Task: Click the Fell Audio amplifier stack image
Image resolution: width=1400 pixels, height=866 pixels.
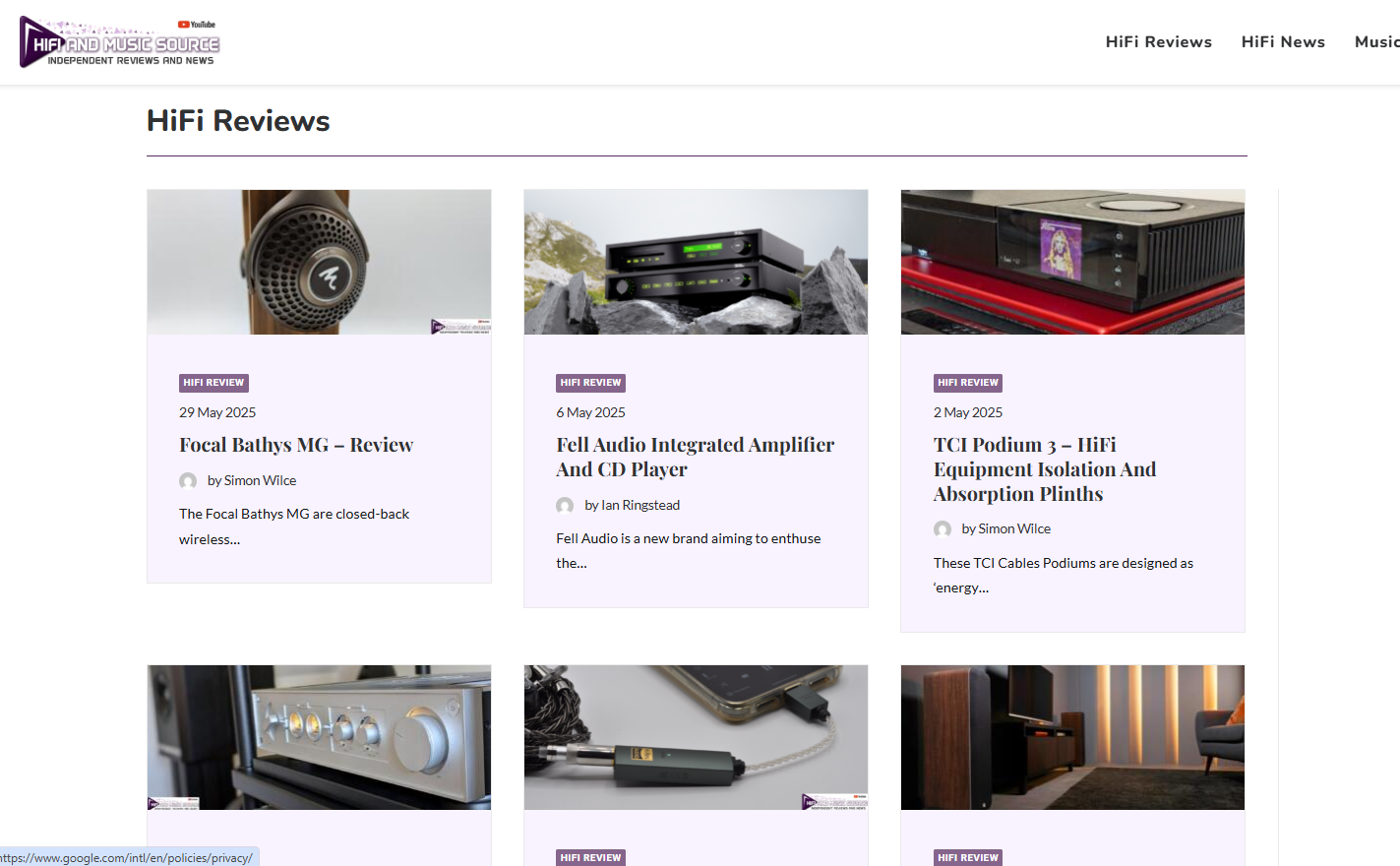Action: 696,262
